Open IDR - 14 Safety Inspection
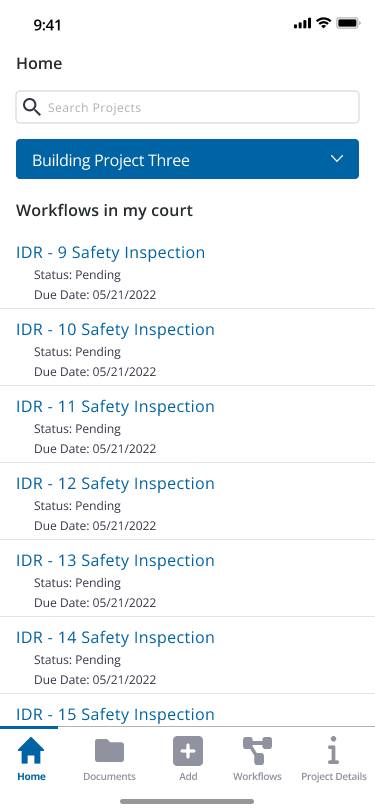Image resolution: width=375 pixels, height=812 pixels. (115, 637)
